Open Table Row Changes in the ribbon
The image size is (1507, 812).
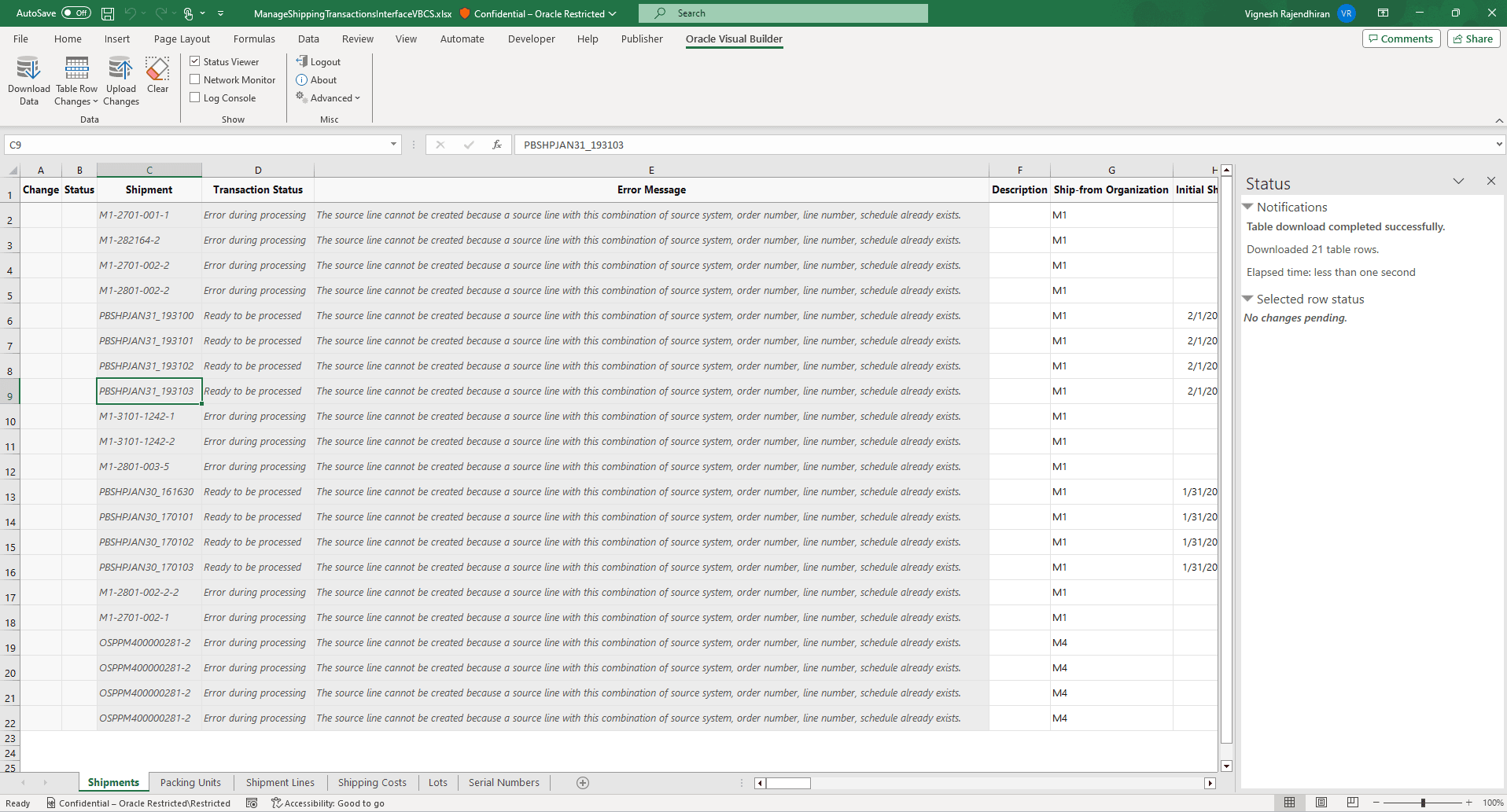(x=76, y=79)
